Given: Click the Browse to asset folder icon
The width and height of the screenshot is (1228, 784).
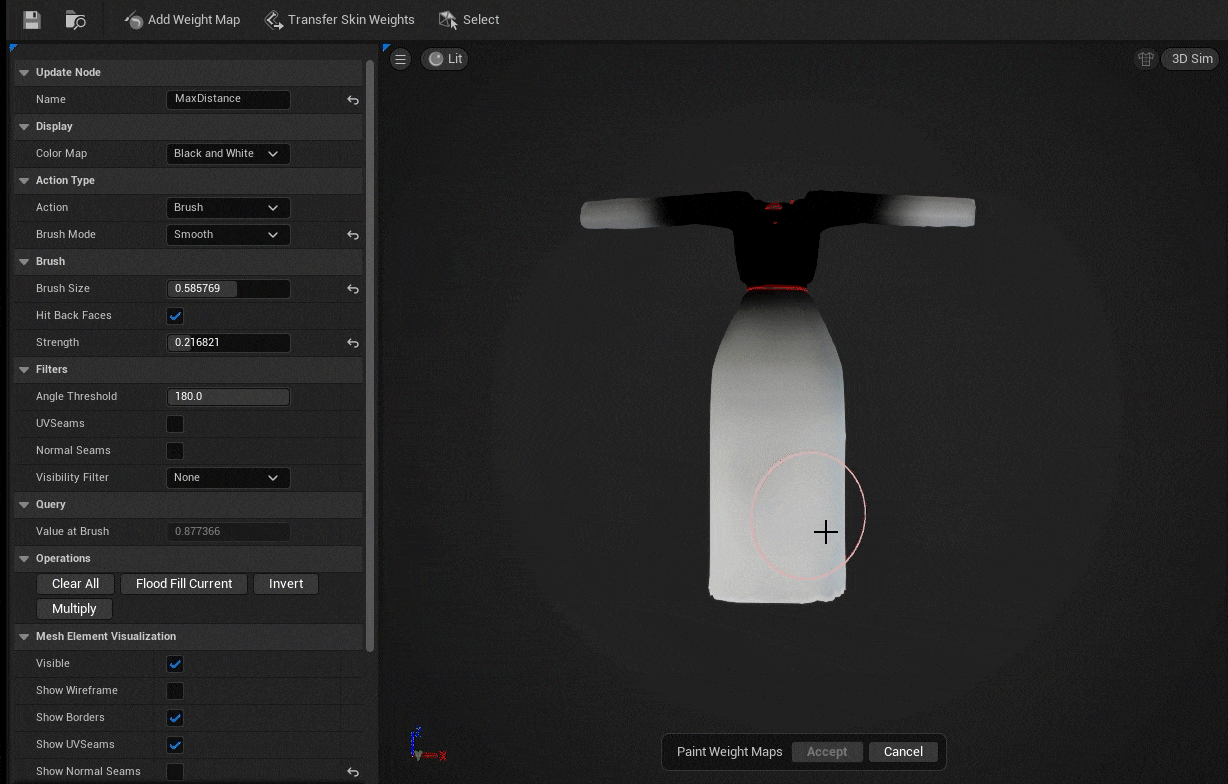Looking at the screenshot, I should click(75, 20).
